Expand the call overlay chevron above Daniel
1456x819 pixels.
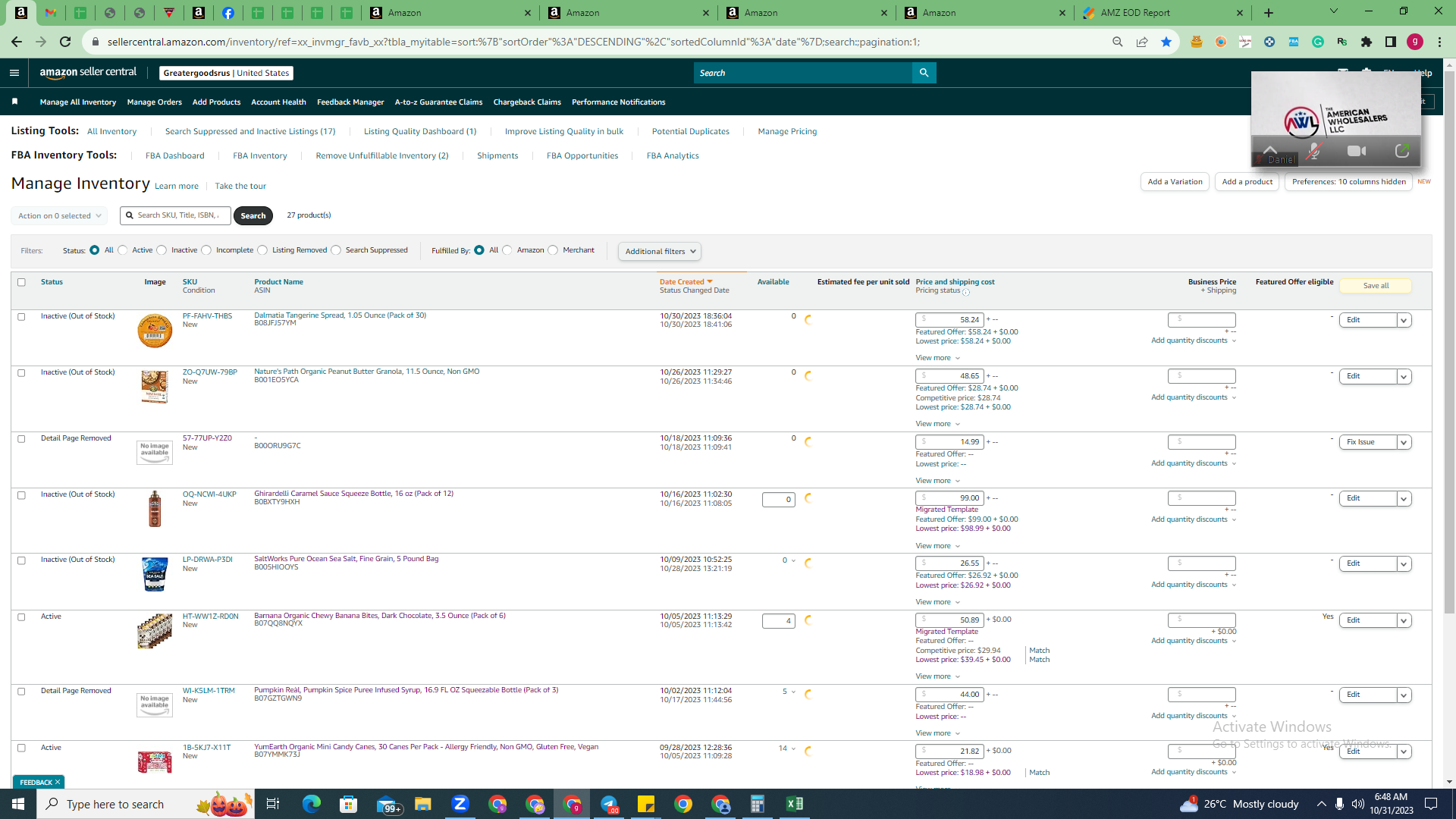[1270, 149]
